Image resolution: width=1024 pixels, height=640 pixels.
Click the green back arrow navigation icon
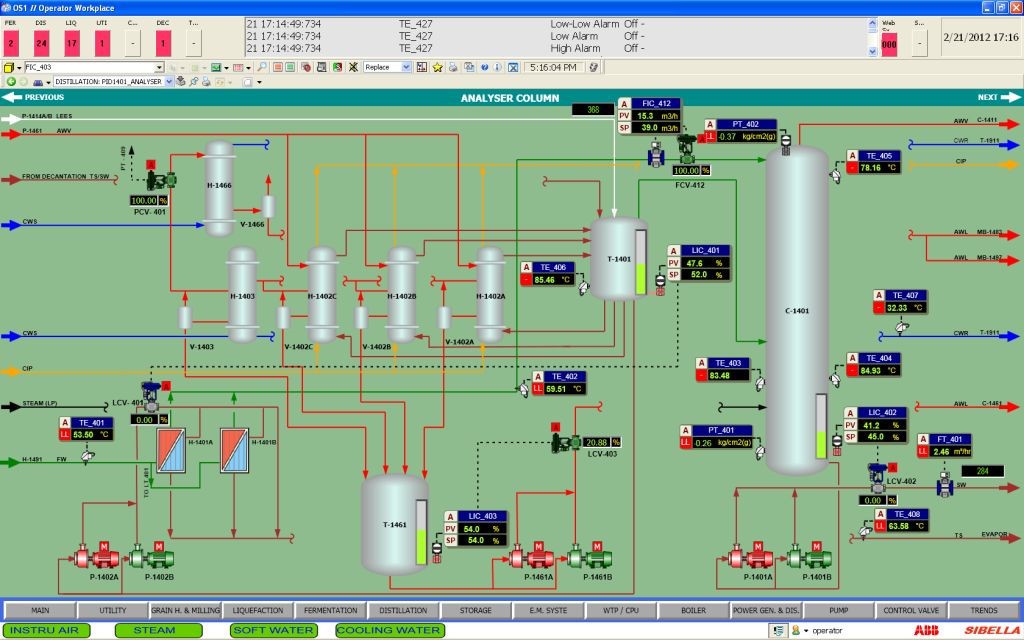pos(10,82)
